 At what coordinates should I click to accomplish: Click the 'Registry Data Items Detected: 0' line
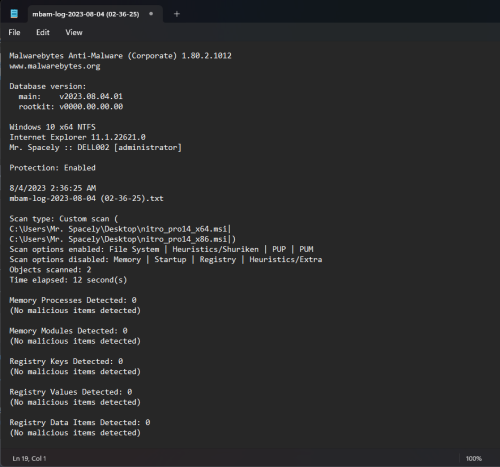click(x=80, y=422)
